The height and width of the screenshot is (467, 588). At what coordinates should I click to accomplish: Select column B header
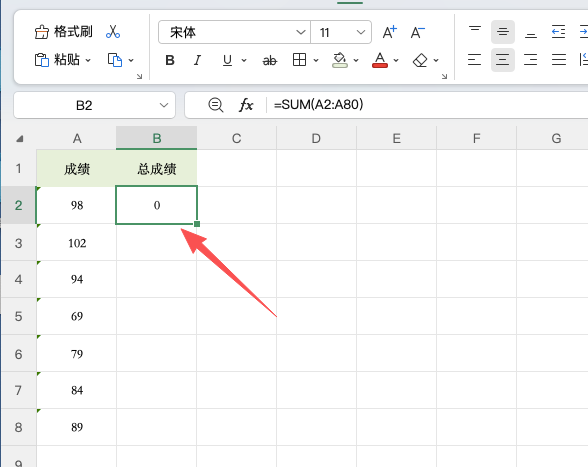pyautogui.click(x=157, y=138)
